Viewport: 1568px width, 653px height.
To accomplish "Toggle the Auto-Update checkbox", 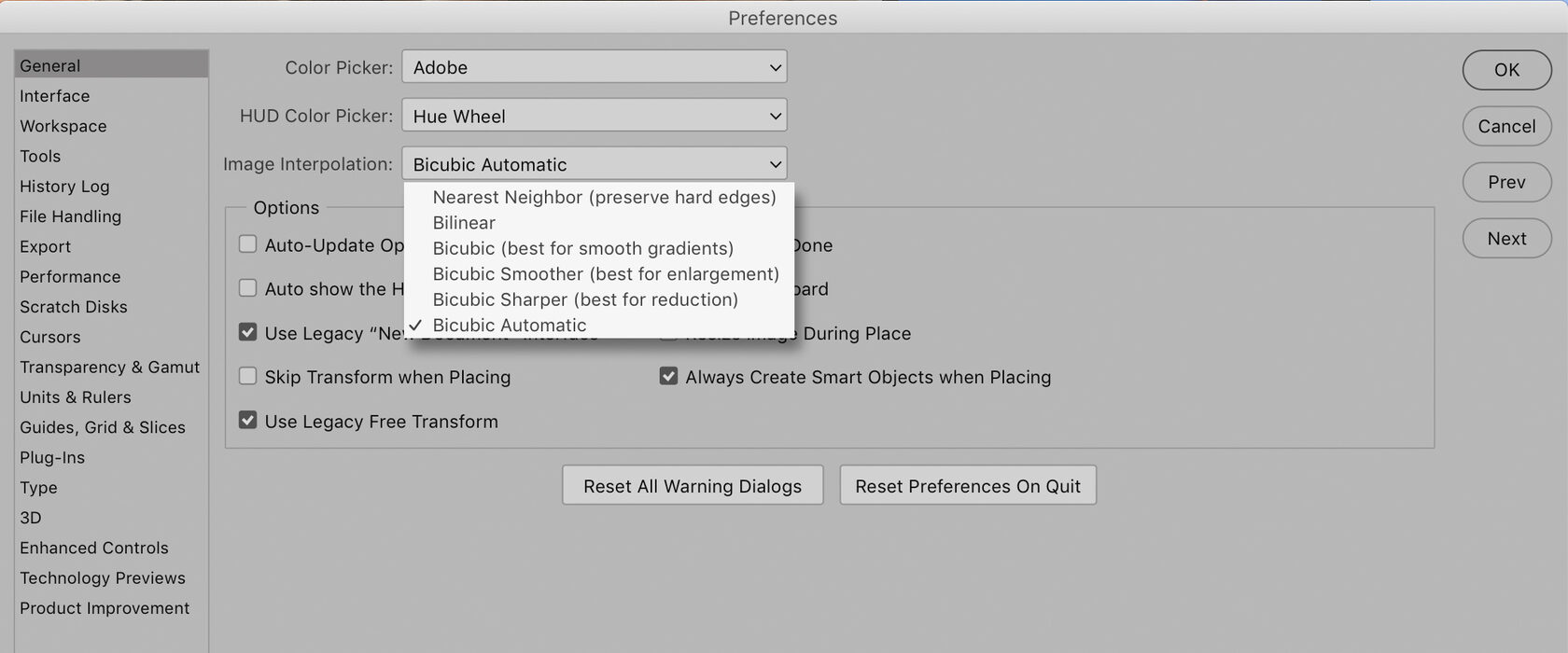I will [247, 244].
